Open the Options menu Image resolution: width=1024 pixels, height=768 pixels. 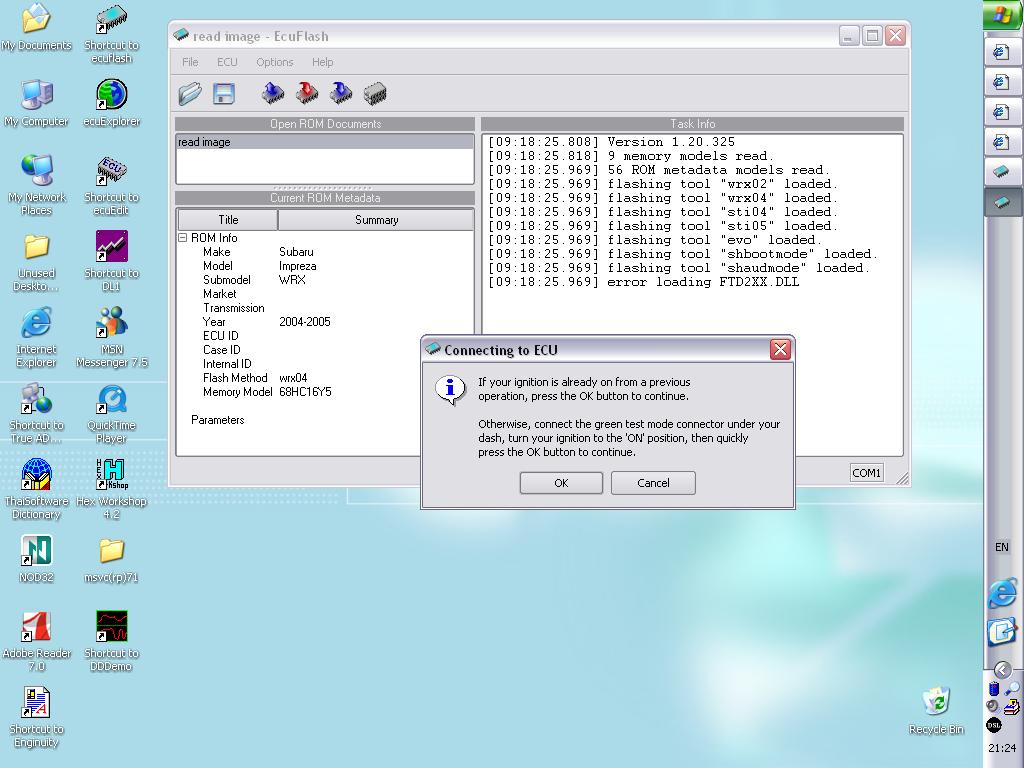(274, 62)
